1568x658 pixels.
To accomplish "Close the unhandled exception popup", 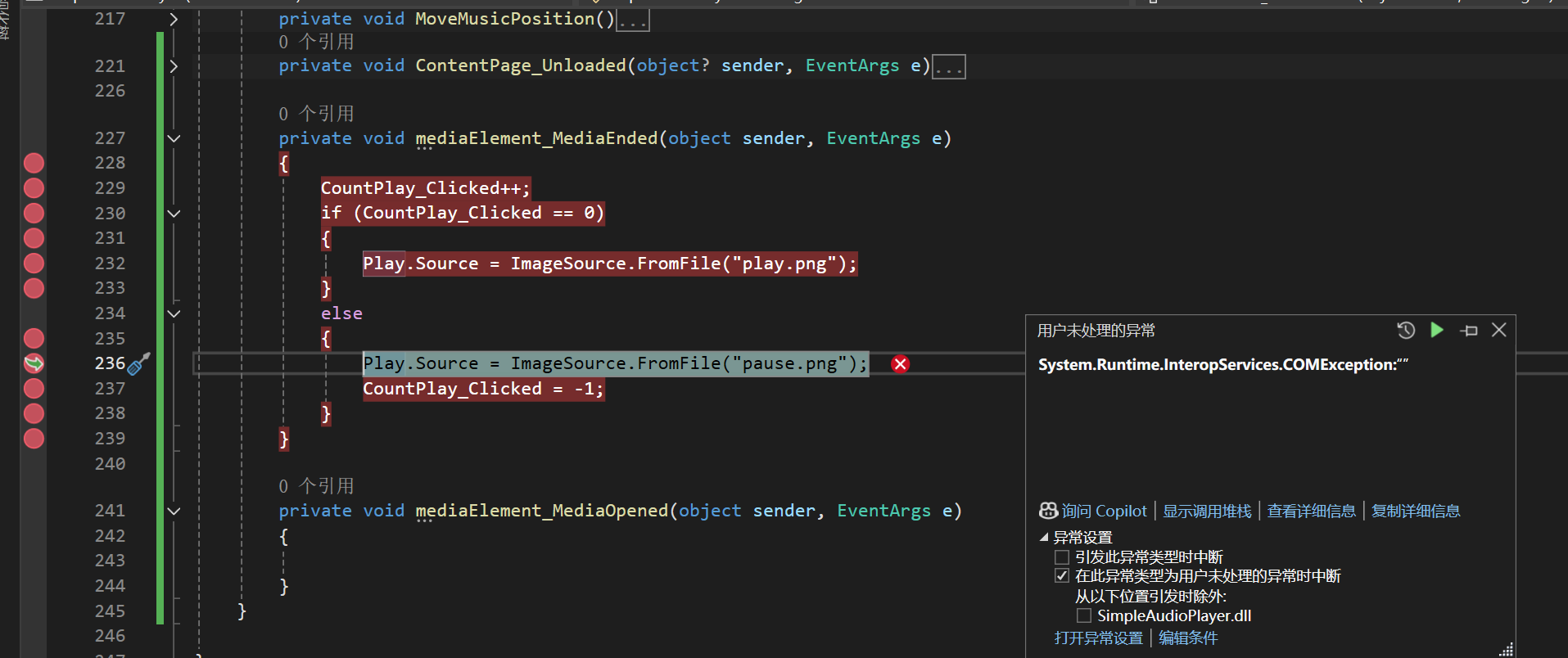I will (x=1499, y=330).
